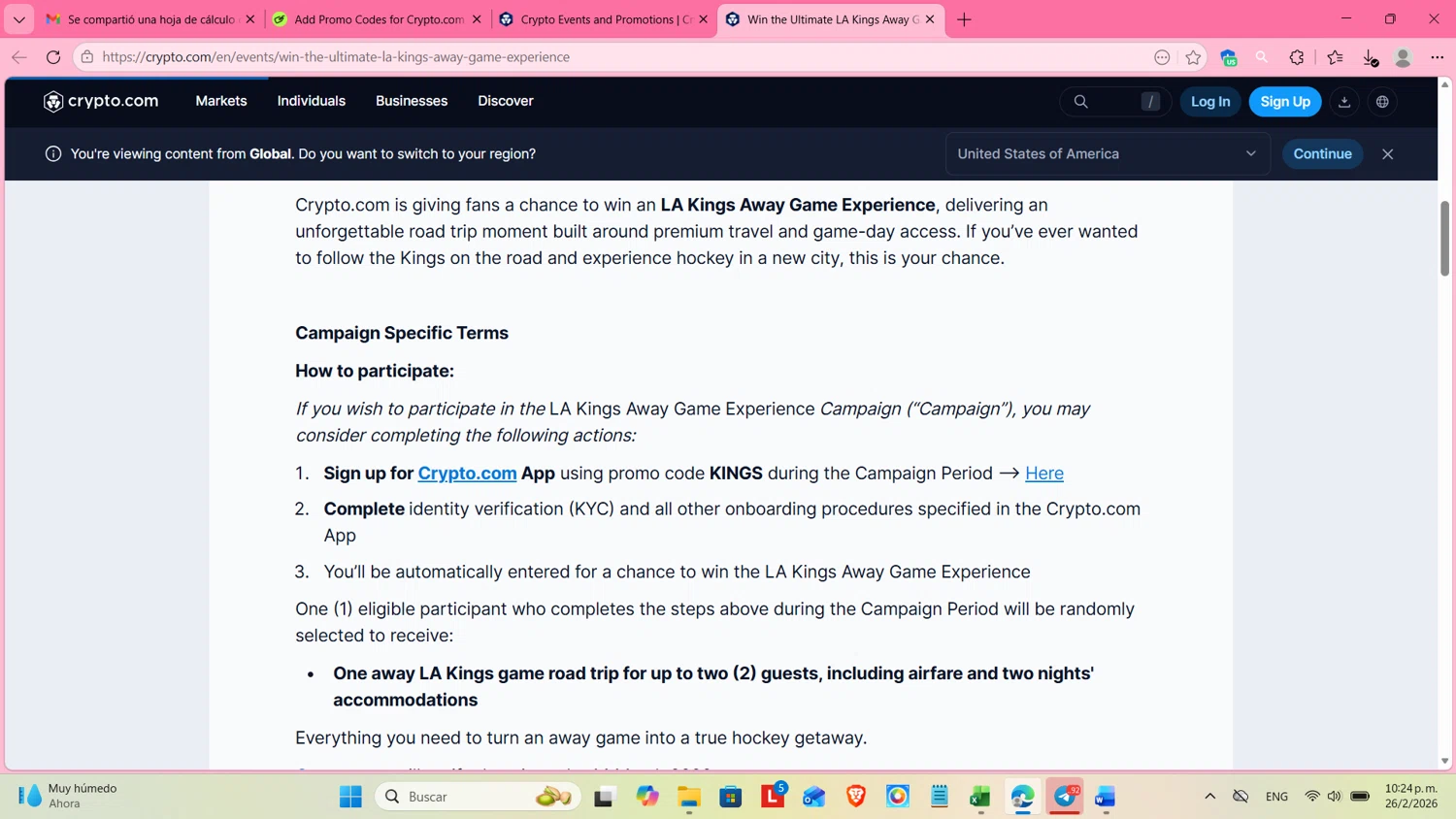Open the Windows Start menu
Screen dimensions: 1456x819
click(350, 797)
